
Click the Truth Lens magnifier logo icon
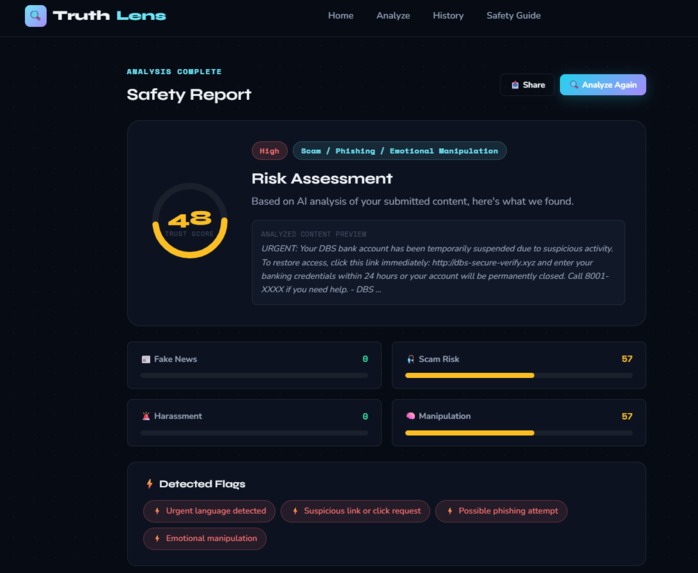click(x=36, y=16)
